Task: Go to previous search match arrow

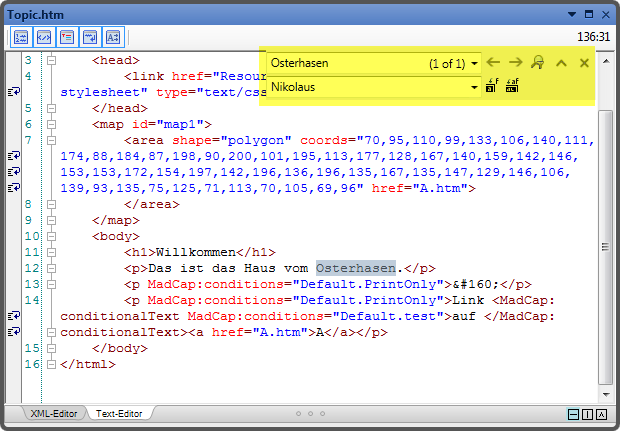Action: 493,63
